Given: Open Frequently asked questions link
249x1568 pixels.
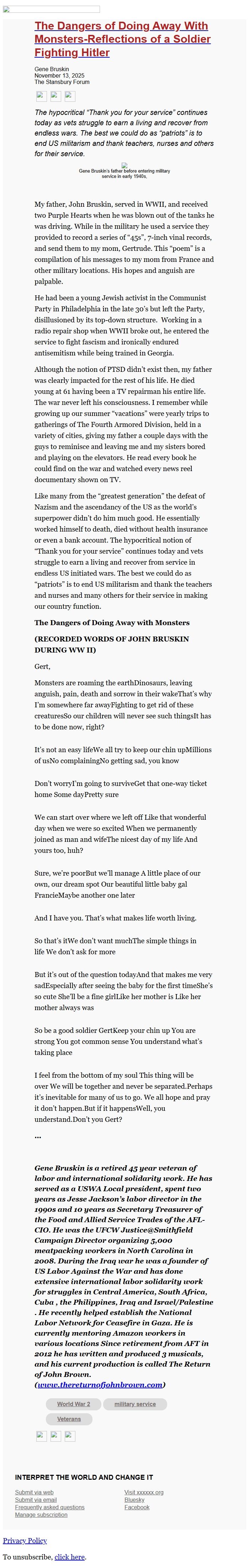Looking at the screenshot, I should coord(49,1507).
